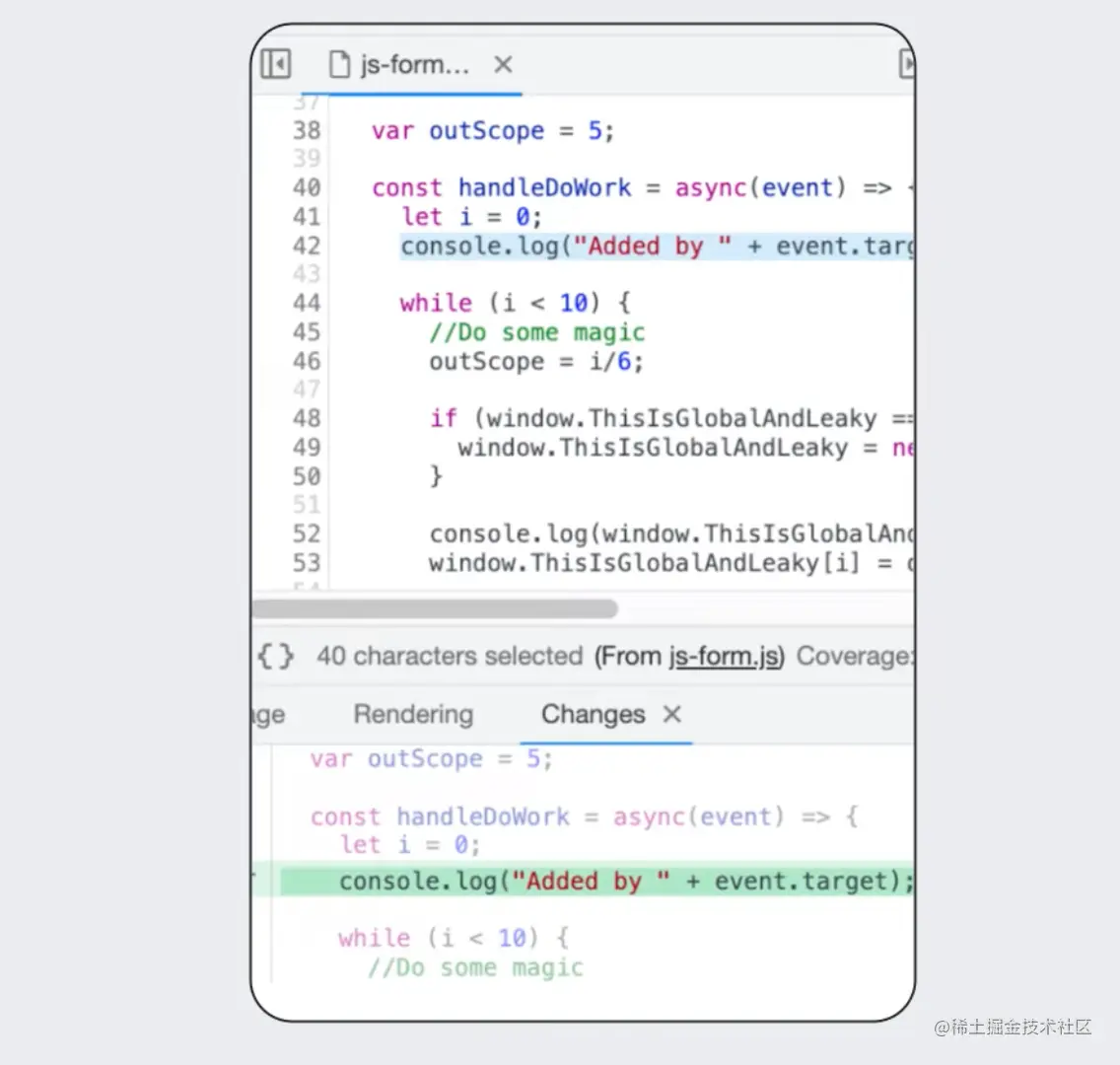The image size is (1120, 1065).
Task: Click line number 48 in gutter
Action: tap(307, 418)
